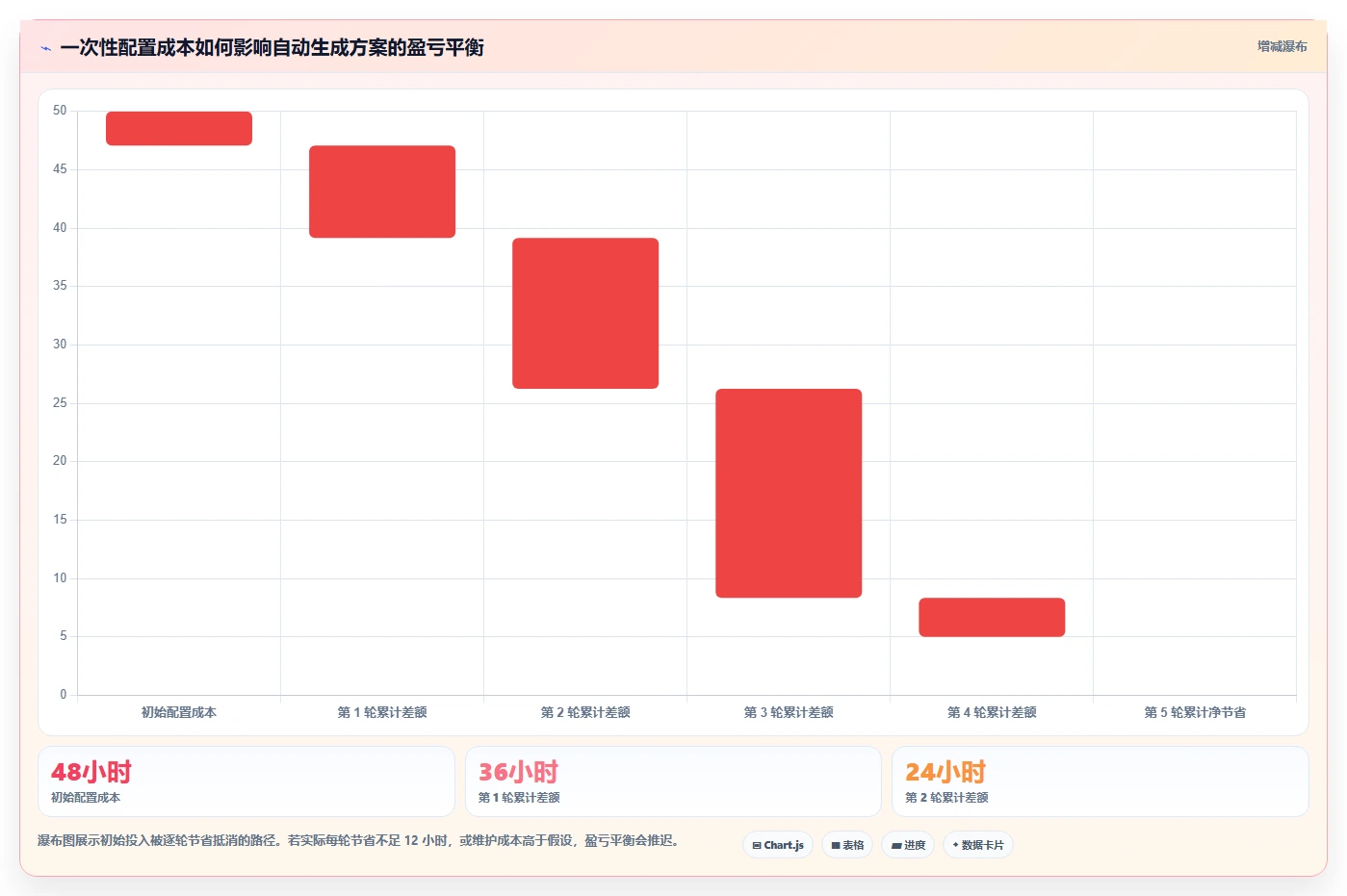Click the chart title 一次性配置成本如何影响自动生成方案的盈亏平衡
The image size is (1347, 896).
272,47
